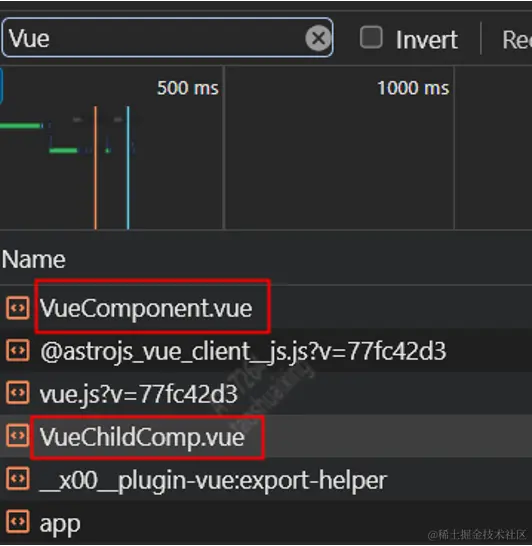Open the VueChildComp.vue request row
The image size is (532, 546).
[266, 436]
